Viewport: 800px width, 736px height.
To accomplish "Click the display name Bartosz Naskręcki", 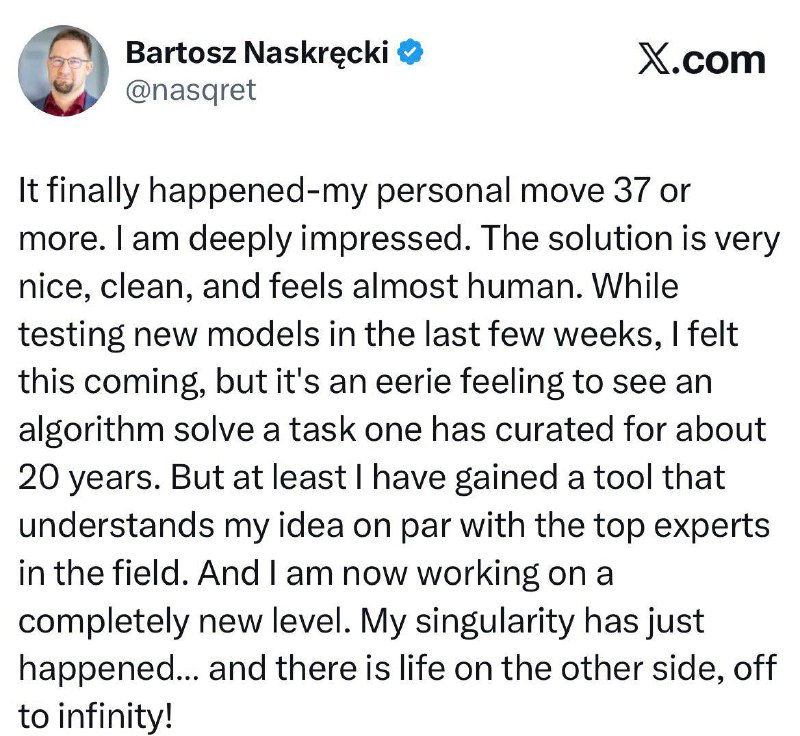I will 257,53.
